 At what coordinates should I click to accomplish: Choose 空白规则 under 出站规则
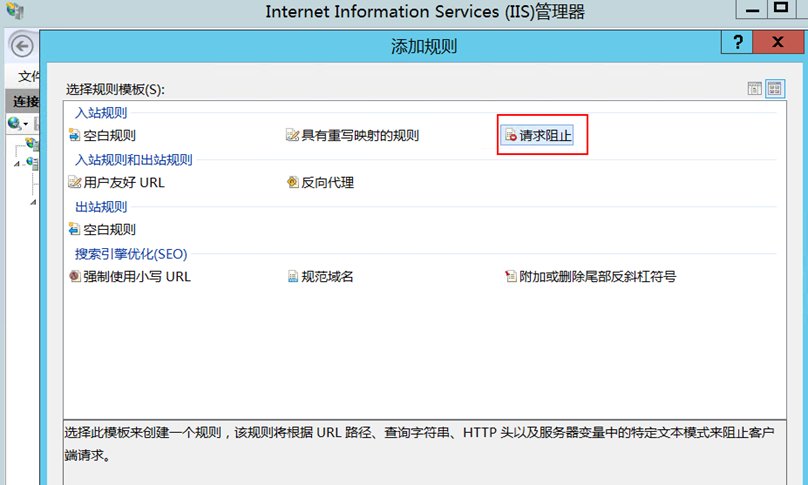tap(109, 230)
